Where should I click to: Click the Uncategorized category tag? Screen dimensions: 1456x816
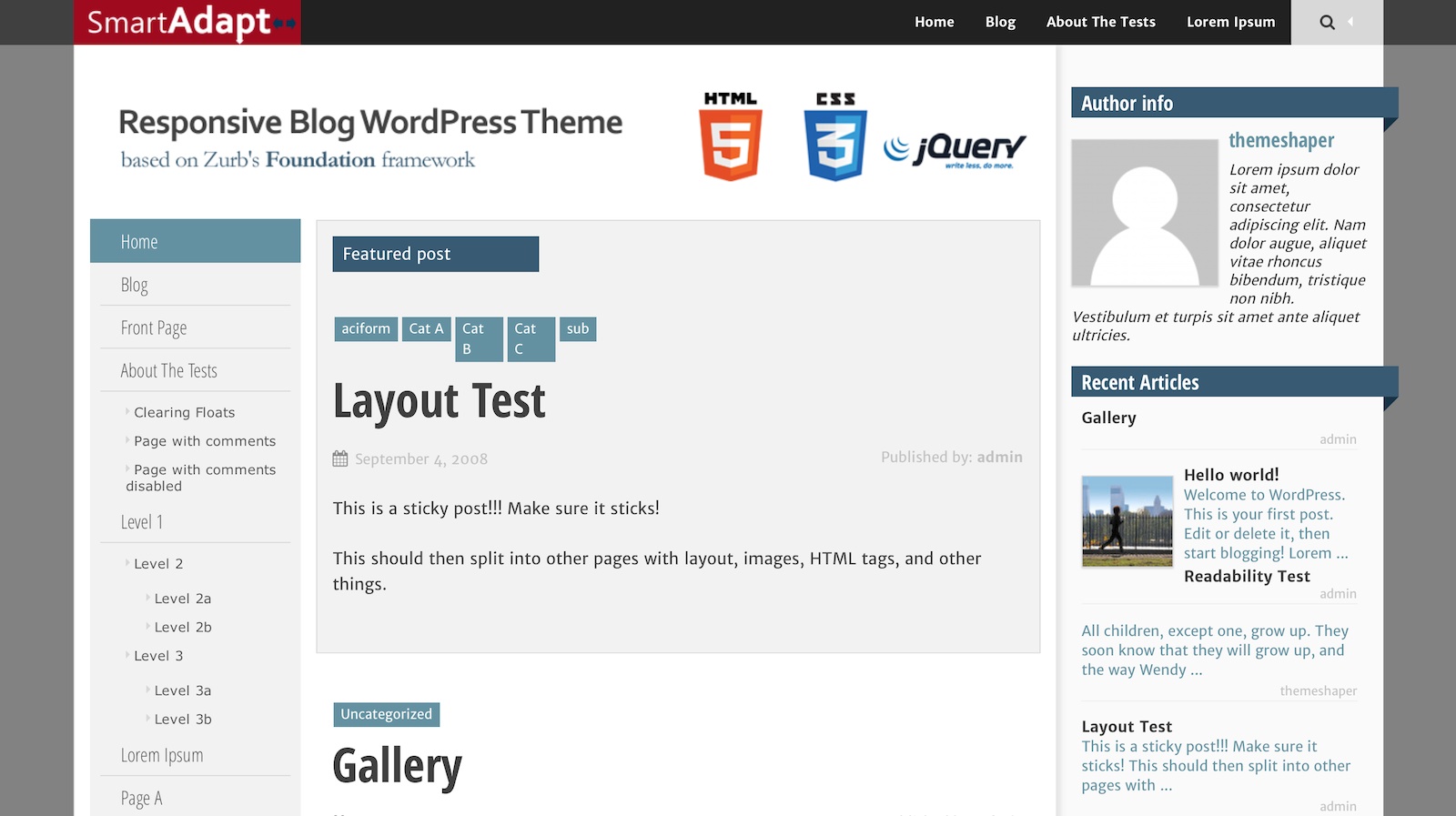[x=386, y=715]
